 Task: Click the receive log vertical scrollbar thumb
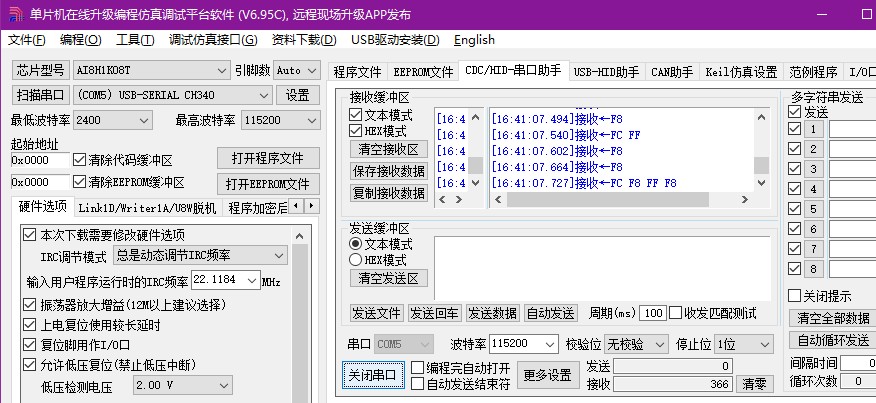pos(761,165)
